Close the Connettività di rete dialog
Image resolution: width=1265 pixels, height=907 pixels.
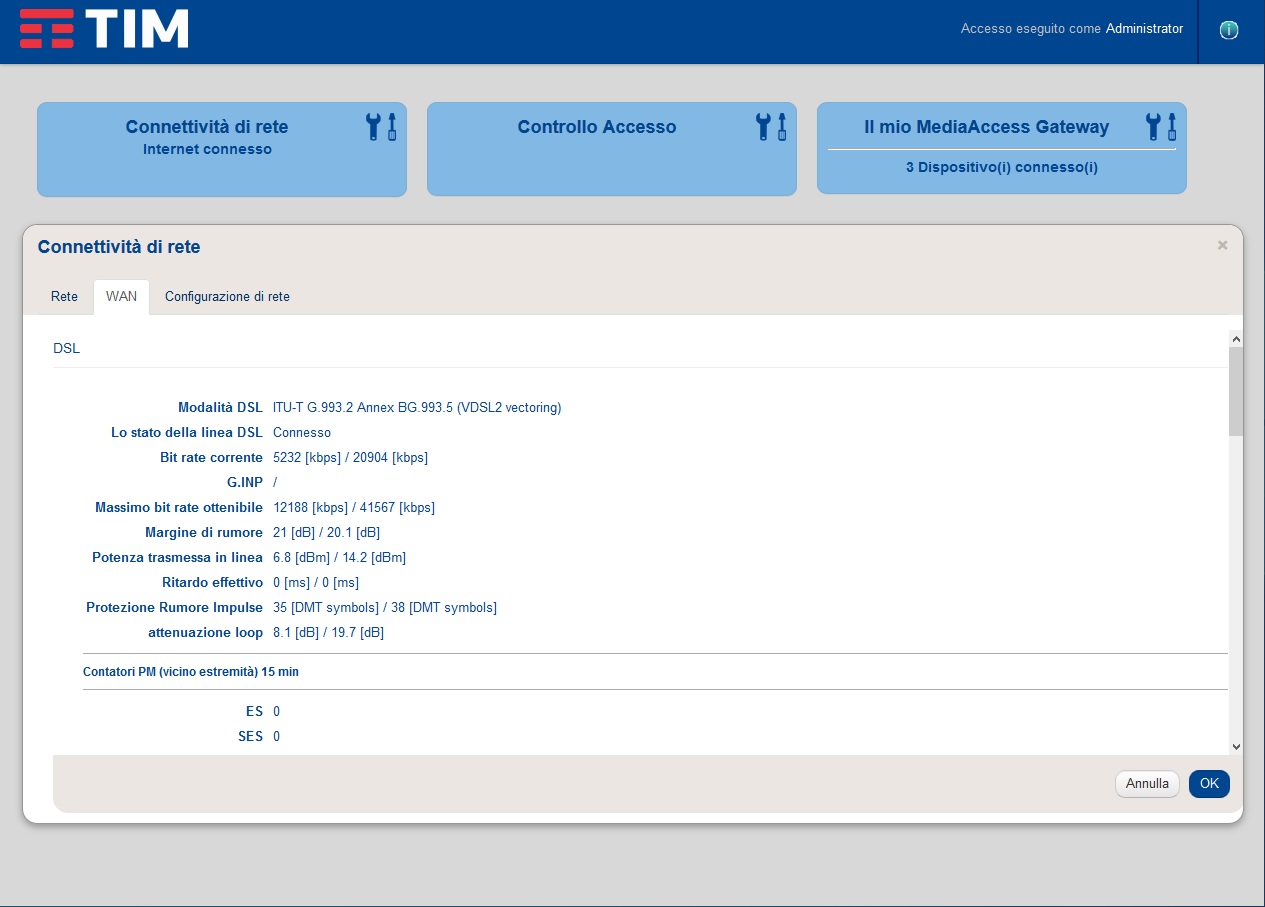point(1222,245)
